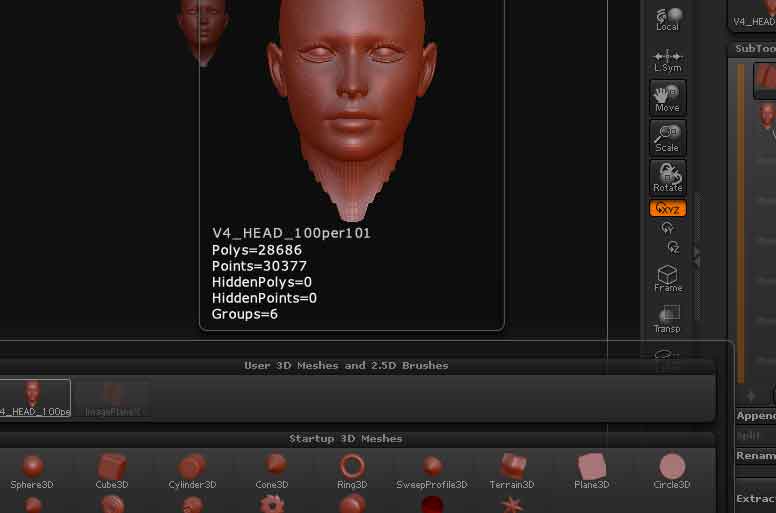Click the HiddenPolys=0 readout
Viewport: 776px width, 513px height.
coord(261,282)
